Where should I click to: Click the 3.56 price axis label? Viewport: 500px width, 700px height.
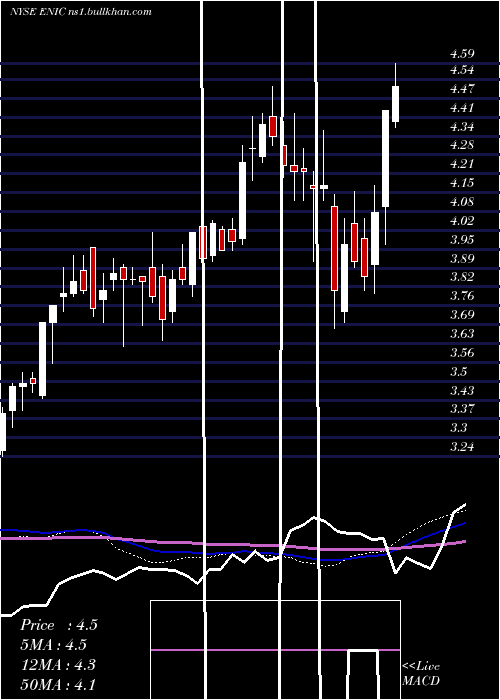462,353
